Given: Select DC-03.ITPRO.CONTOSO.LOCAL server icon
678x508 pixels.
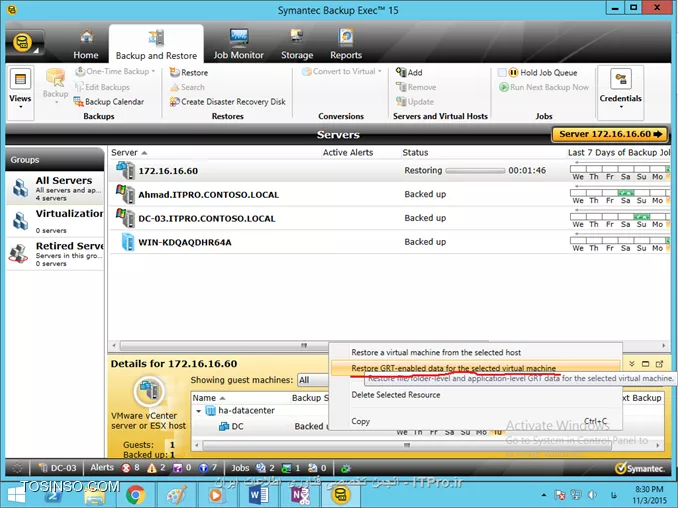Looking at the screenshot, I should point(126,218).
